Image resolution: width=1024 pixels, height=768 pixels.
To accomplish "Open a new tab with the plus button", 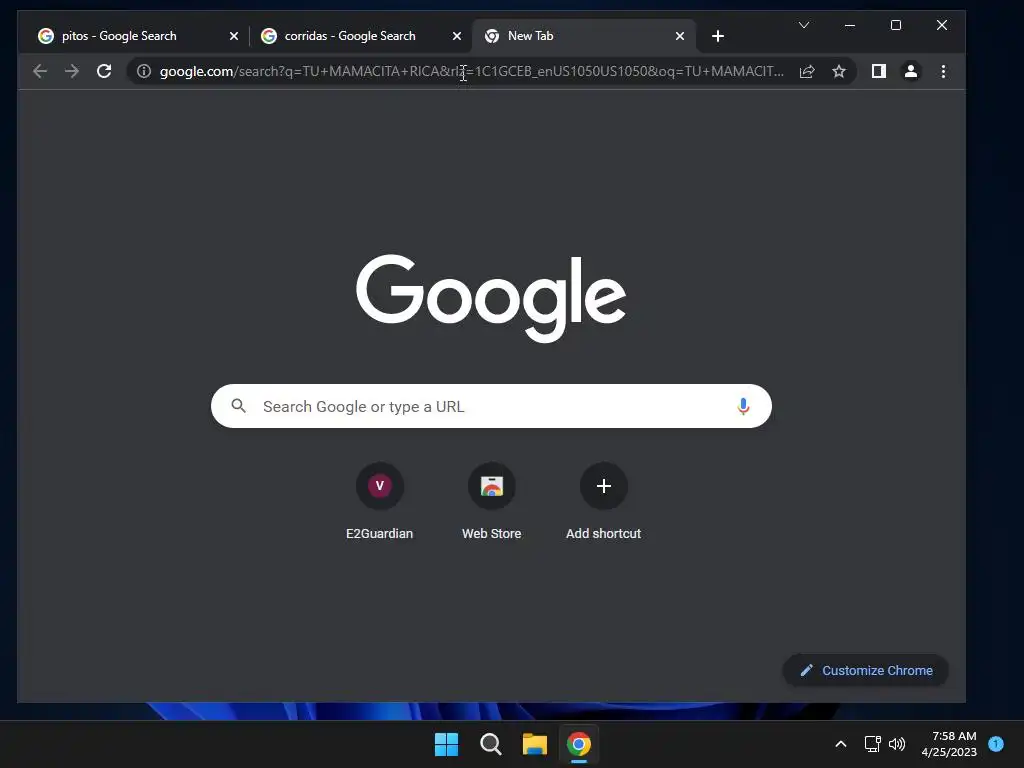I will (718, 36).
